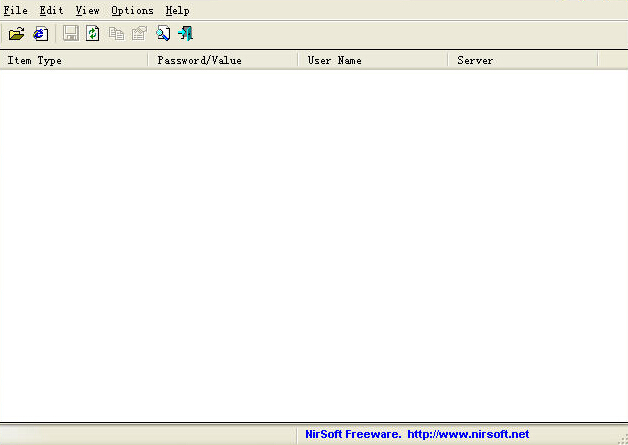Open the NirSoft Freeware website link
Screen dimensions: 628x445
point(417,434)
